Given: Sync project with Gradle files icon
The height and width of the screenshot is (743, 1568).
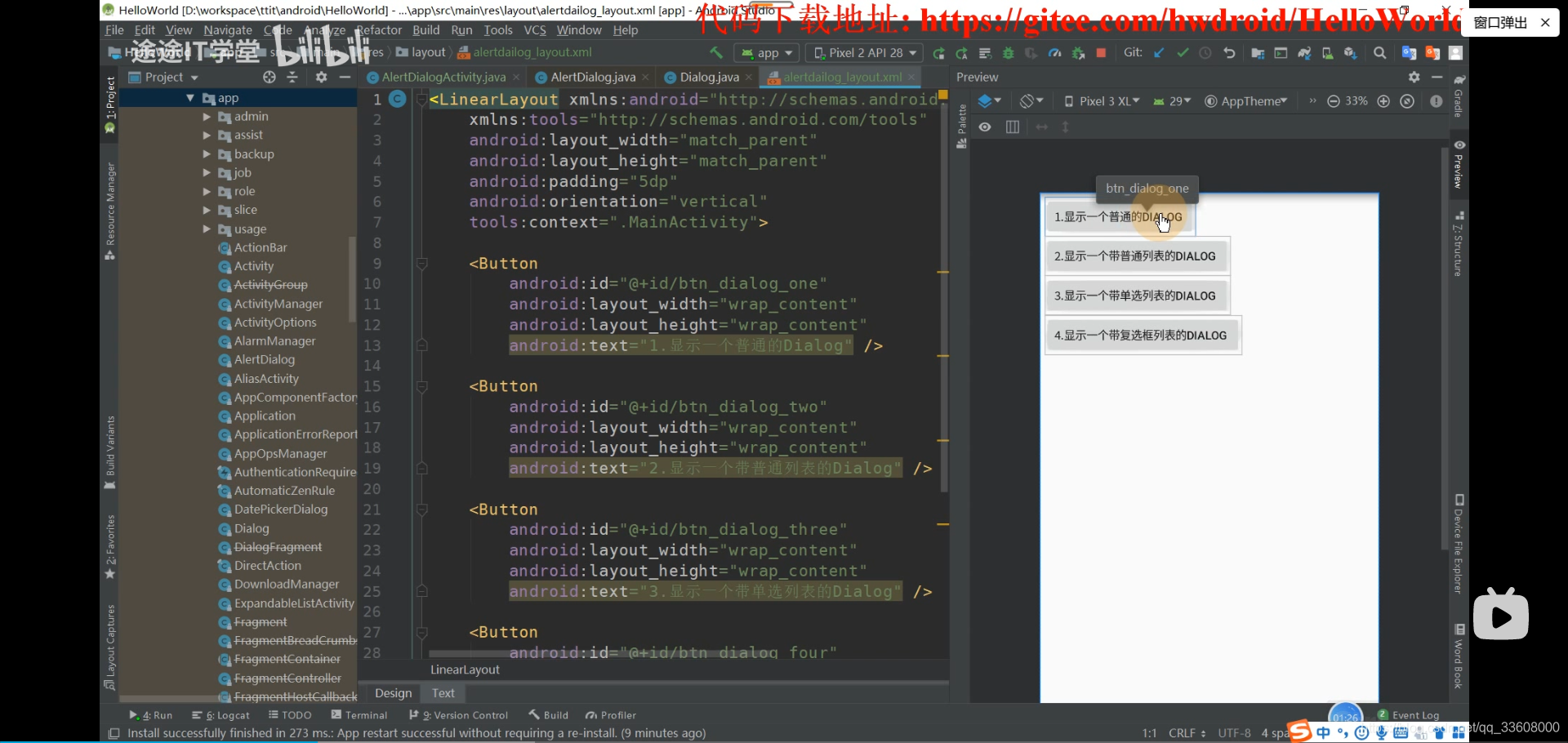Looking at the screenshot, I should (x=1304, y=53).
